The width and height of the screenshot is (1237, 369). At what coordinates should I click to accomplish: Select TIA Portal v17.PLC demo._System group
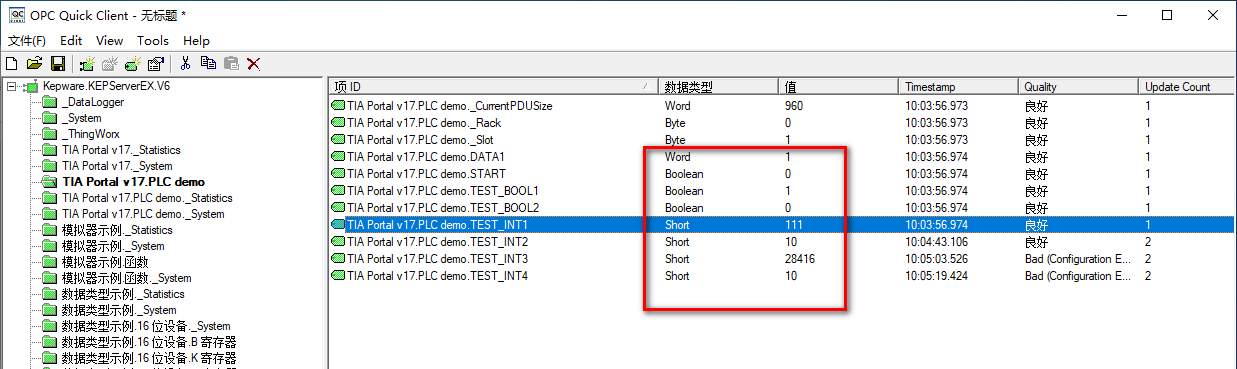(142, 214)
